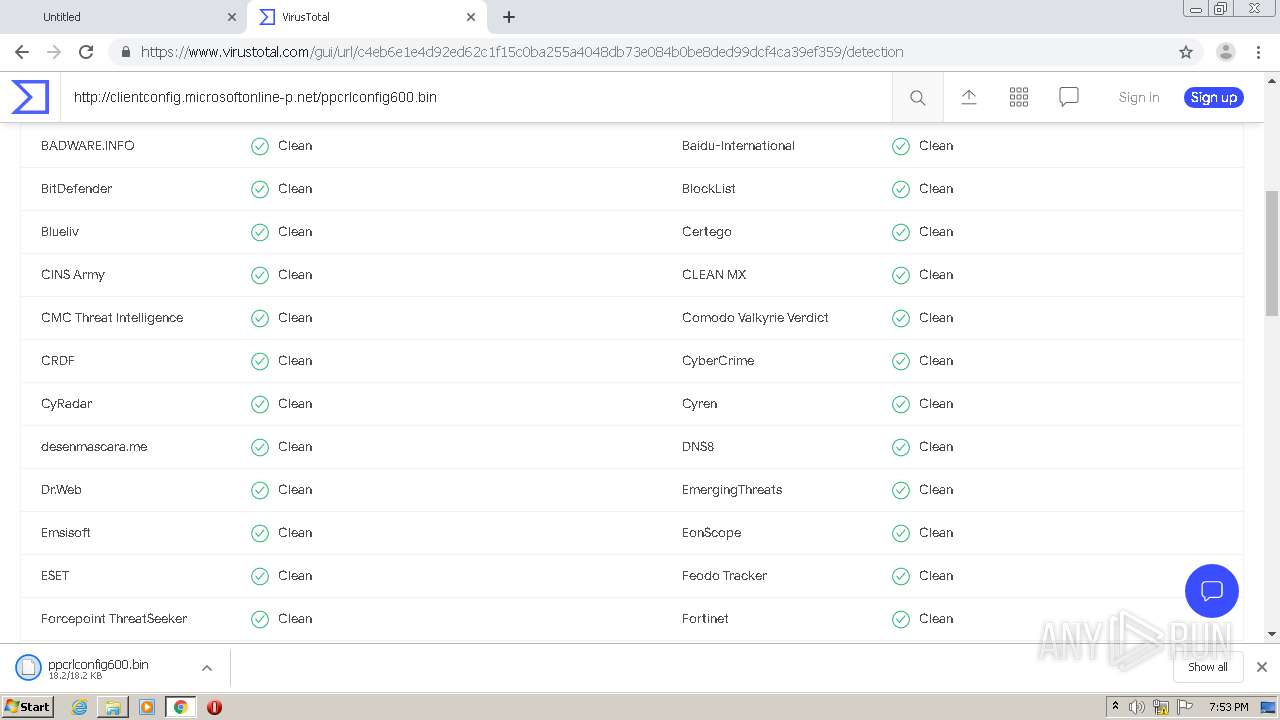Viewport: 1280px width, 720px height.
Task: Select the Cyren engine label
Action: coord(700,404)
